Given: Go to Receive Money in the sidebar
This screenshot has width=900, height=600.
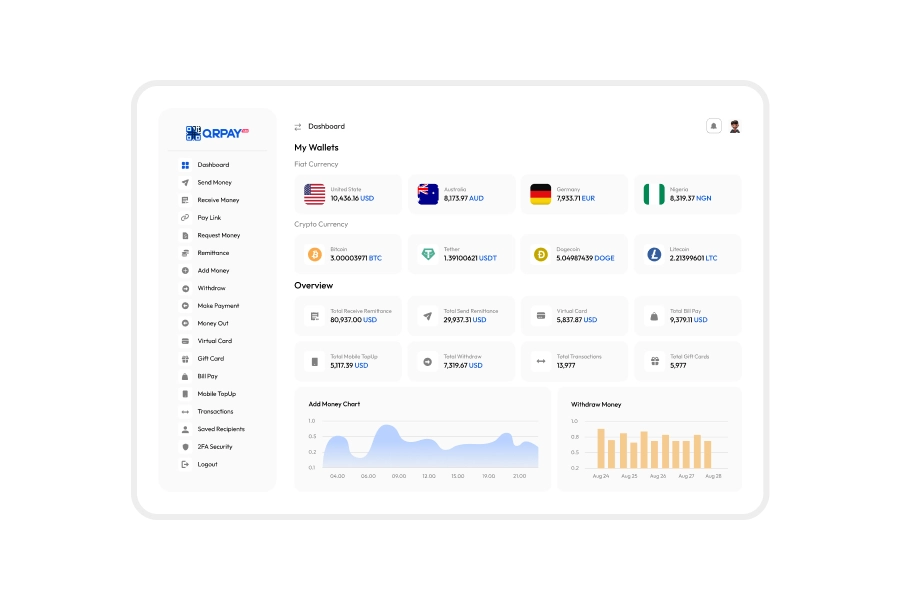Looking at the screenshot, I should (x=218, y=200).
